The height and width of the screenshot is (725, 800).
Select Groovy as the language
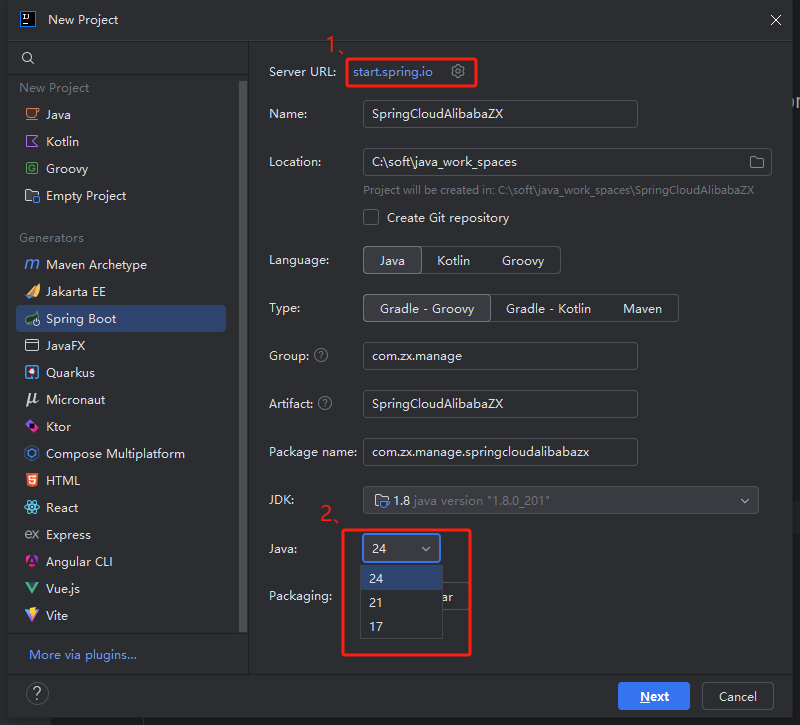[x=523, y=260]
